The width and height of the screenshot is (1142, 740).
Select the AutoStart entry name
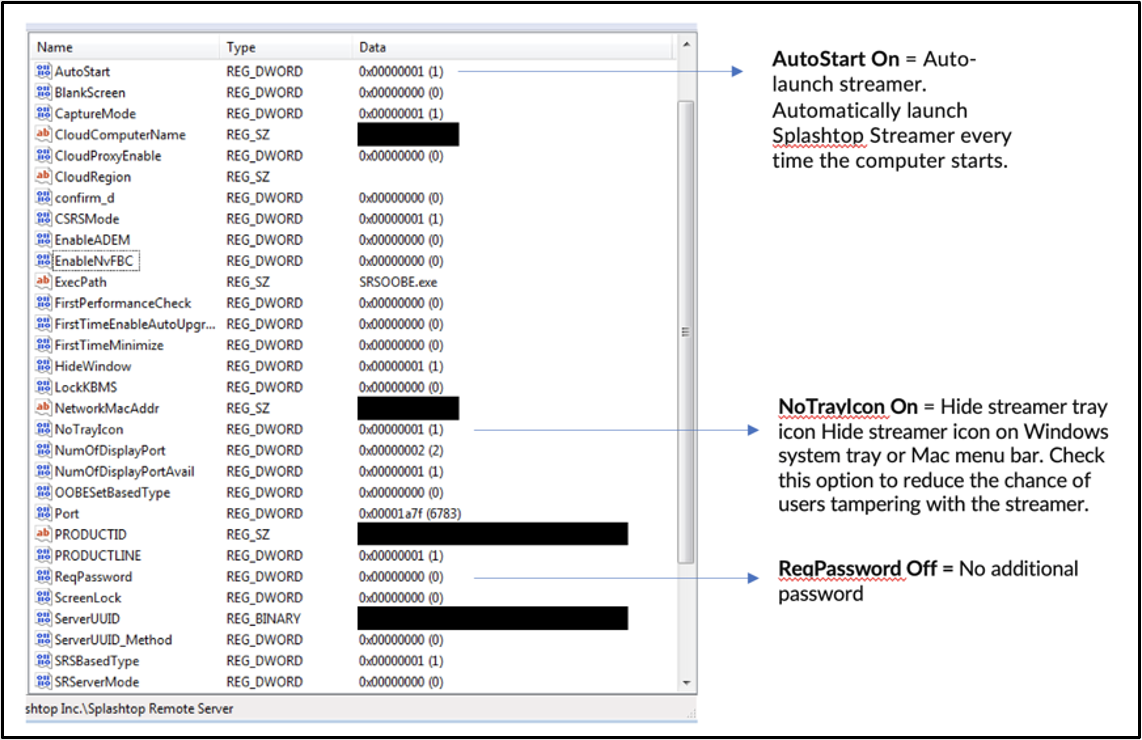pos(82,71)
